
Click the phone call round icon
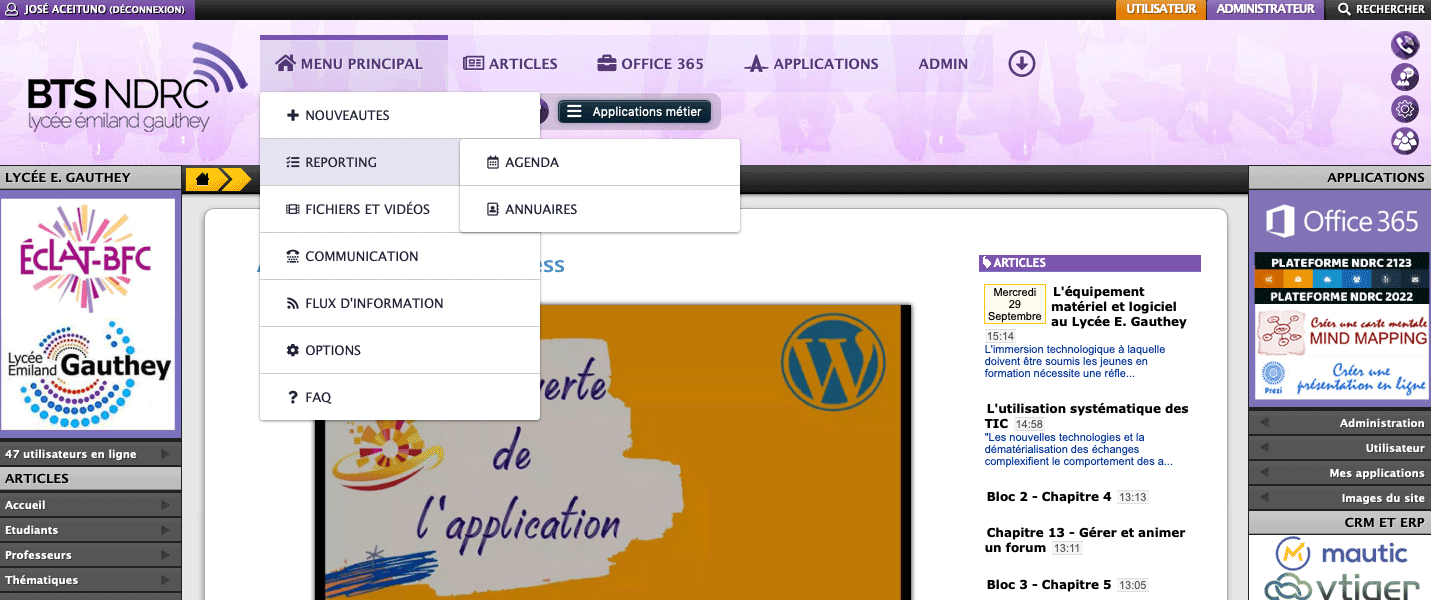pyautogui.click(x=1405, y=45)
